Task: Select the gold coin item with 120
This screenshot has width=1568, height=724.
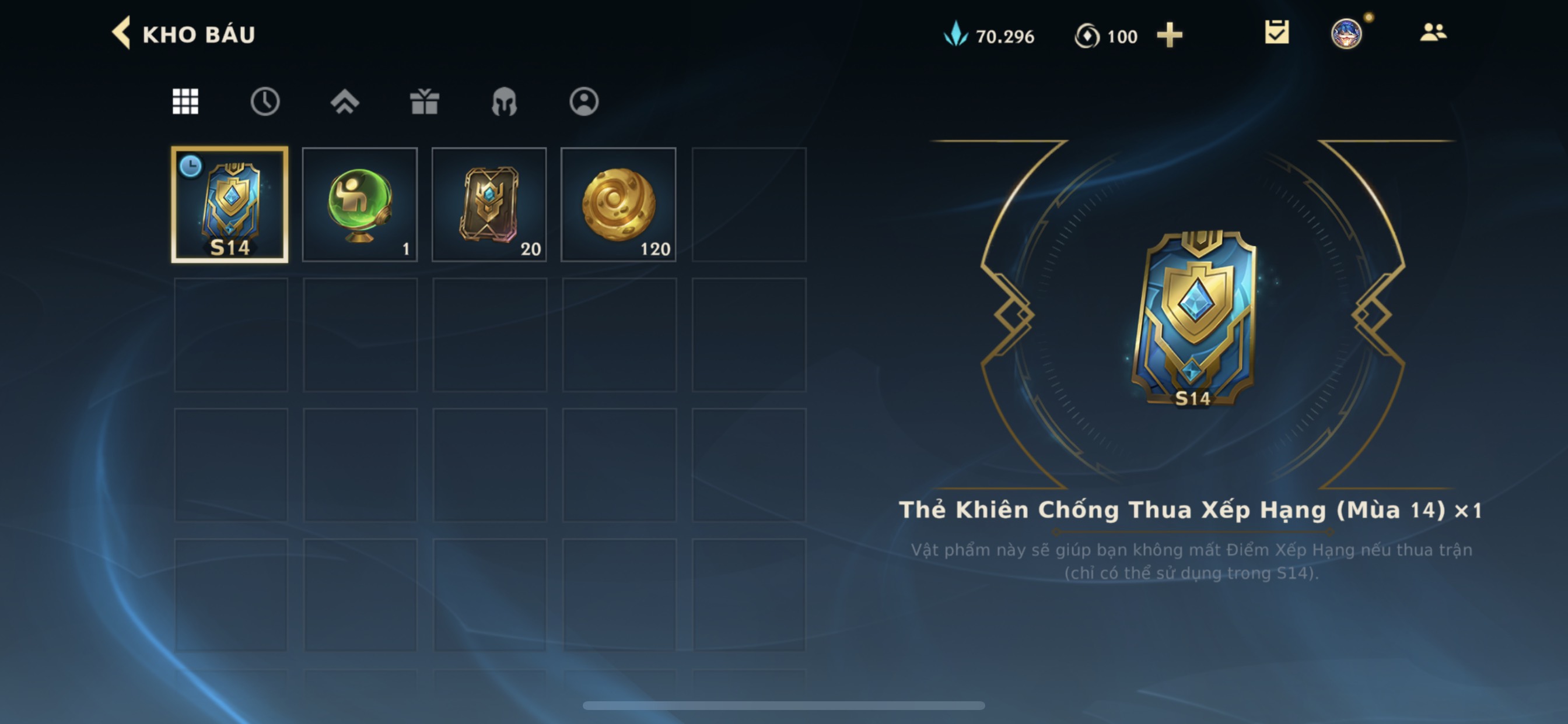Action: point(618,205)
